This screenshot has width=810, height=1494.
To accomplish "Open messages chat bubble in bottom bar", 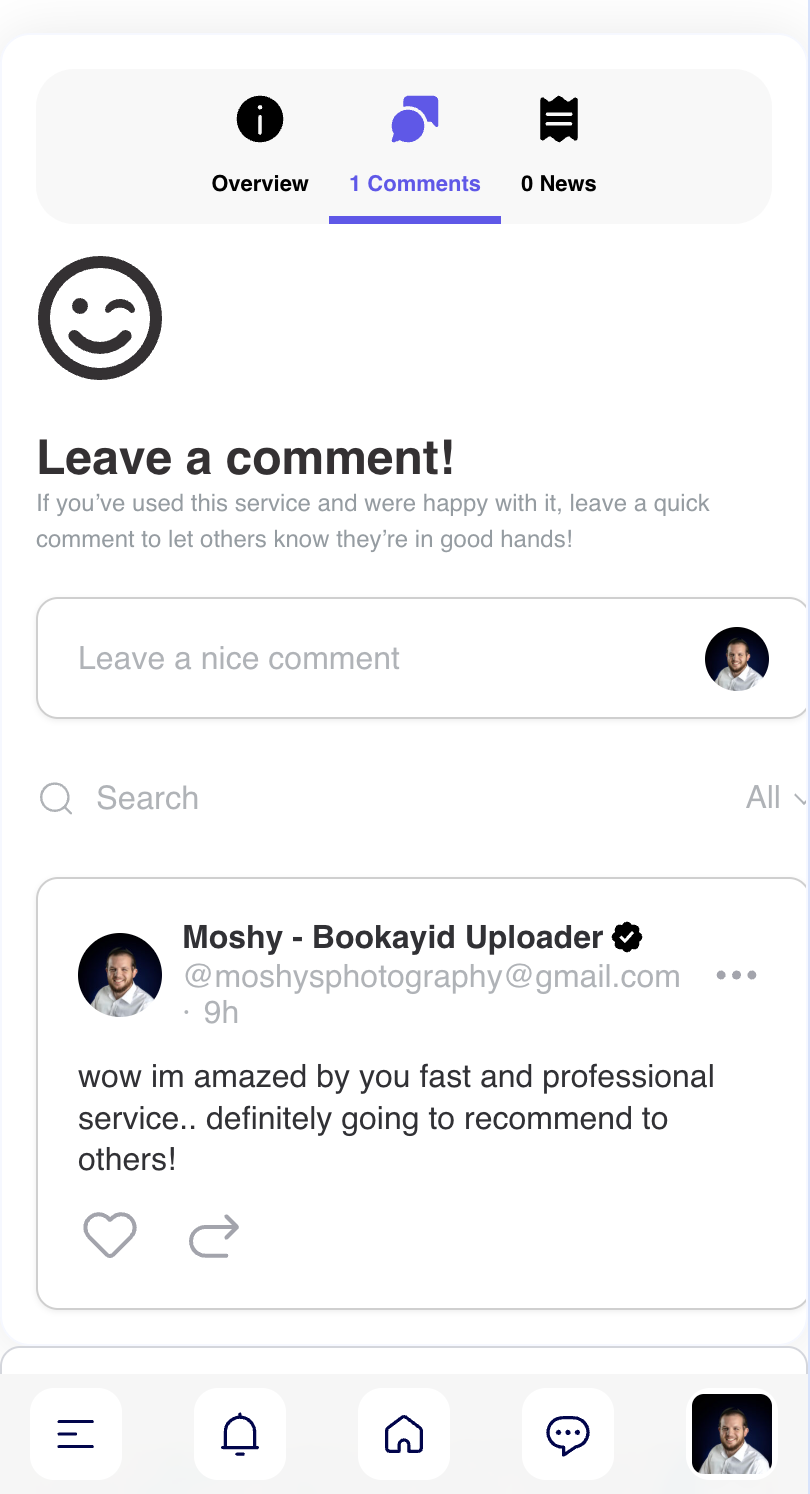I will [x=568, y=1434].
